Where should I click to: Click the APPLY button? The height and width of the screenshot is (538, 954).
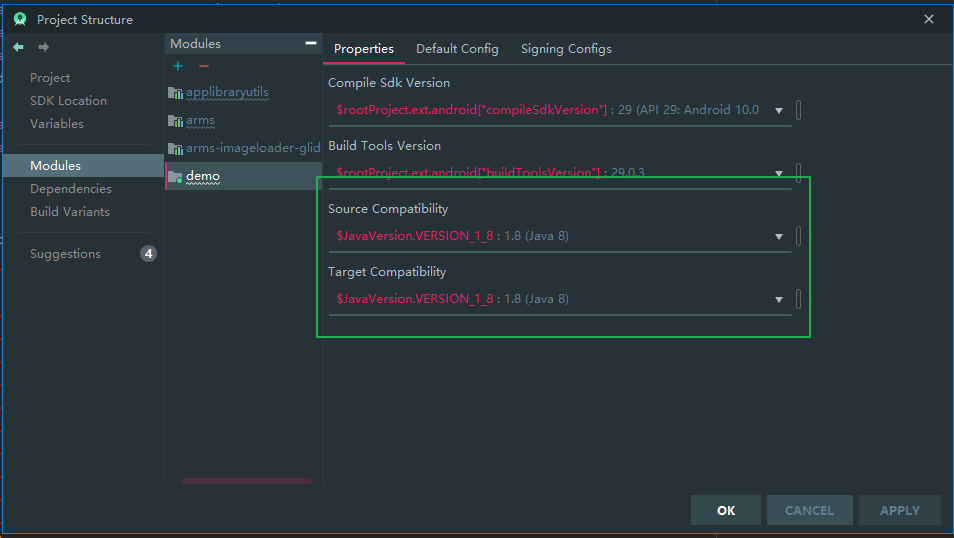(x=900, y=510)
